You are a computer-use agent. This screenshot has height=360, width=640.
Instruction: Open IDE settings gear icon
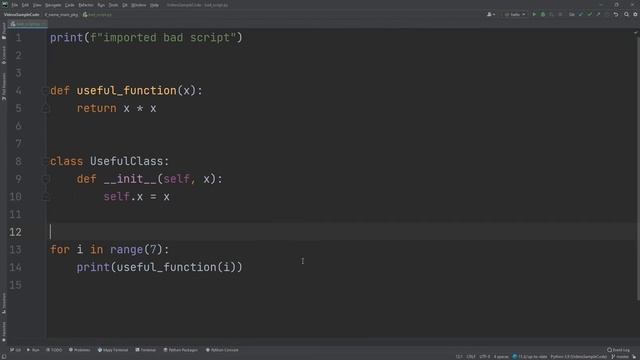point(635,15)
